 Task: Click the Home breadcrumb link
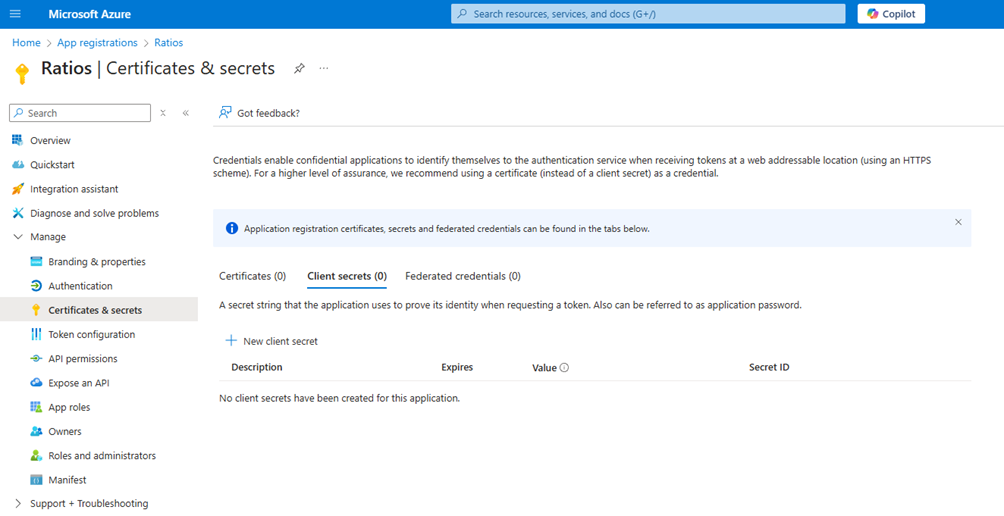coord(26,43)
